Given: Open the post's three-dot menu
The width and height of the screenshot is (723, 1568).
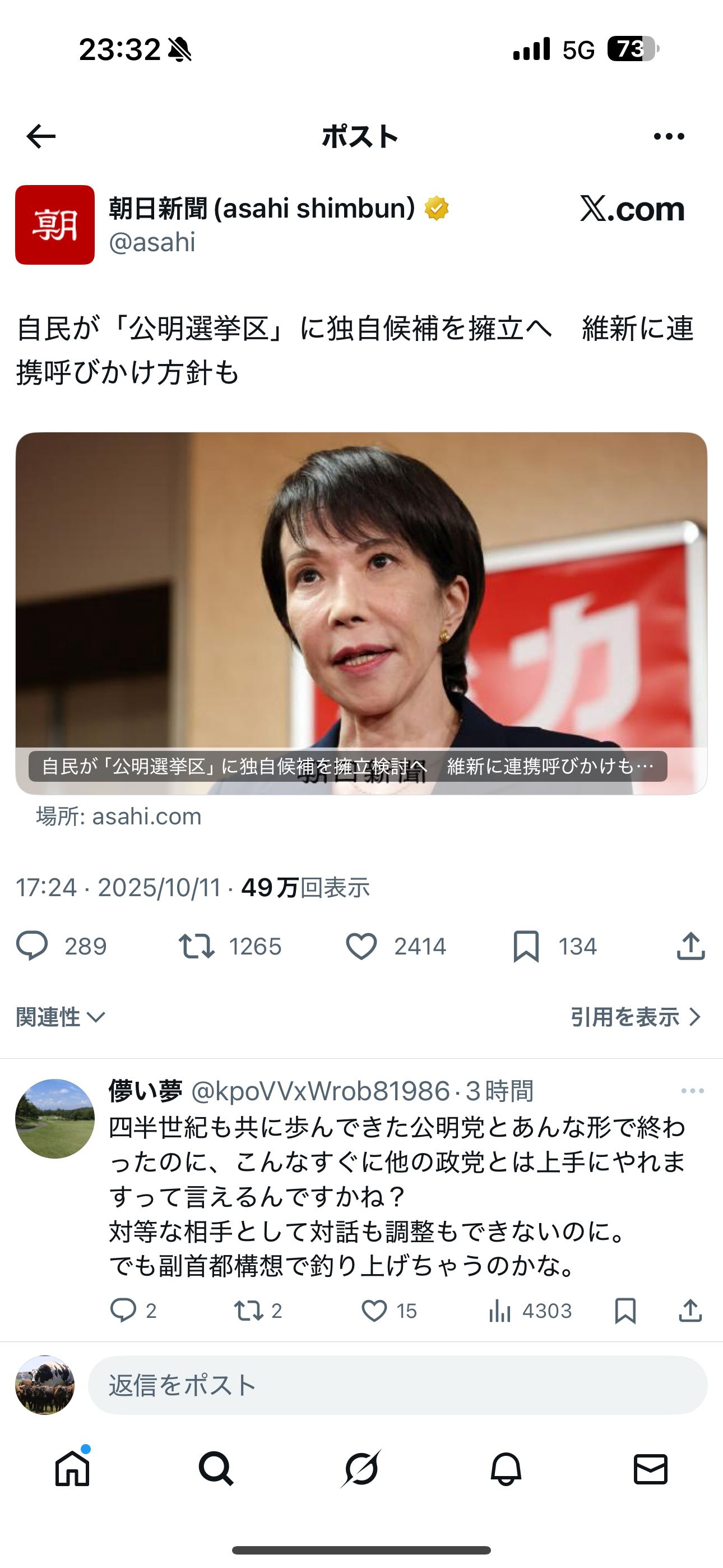Looking at the screenshot, I should 669,136.
